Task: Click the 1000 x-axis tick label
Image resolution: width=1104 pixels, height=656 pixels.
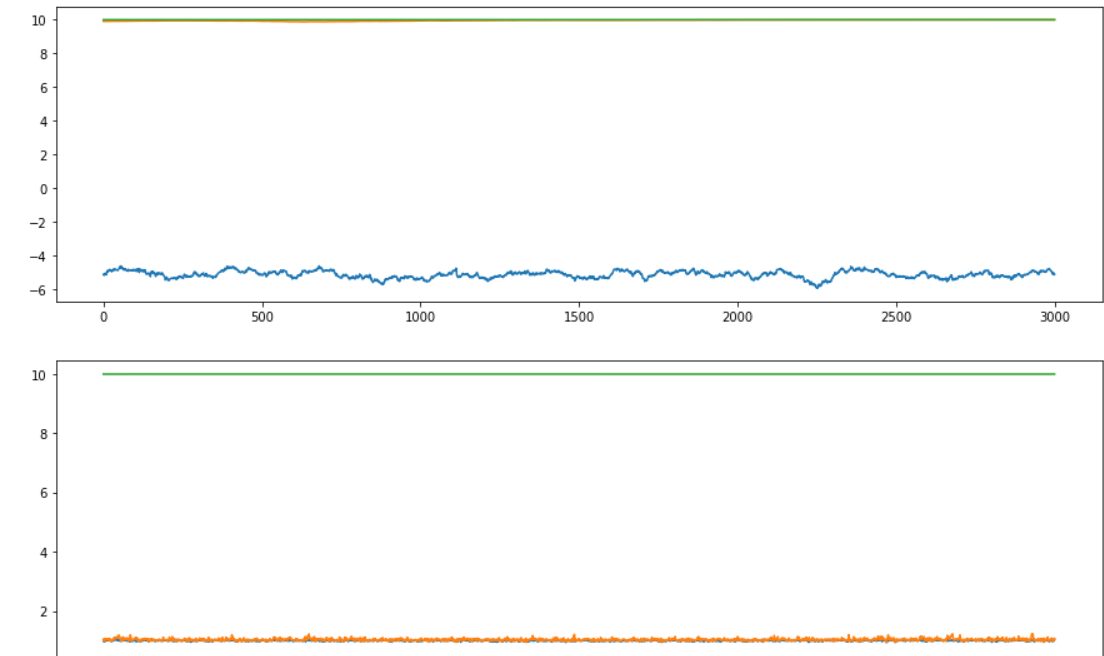Action: 420,317
